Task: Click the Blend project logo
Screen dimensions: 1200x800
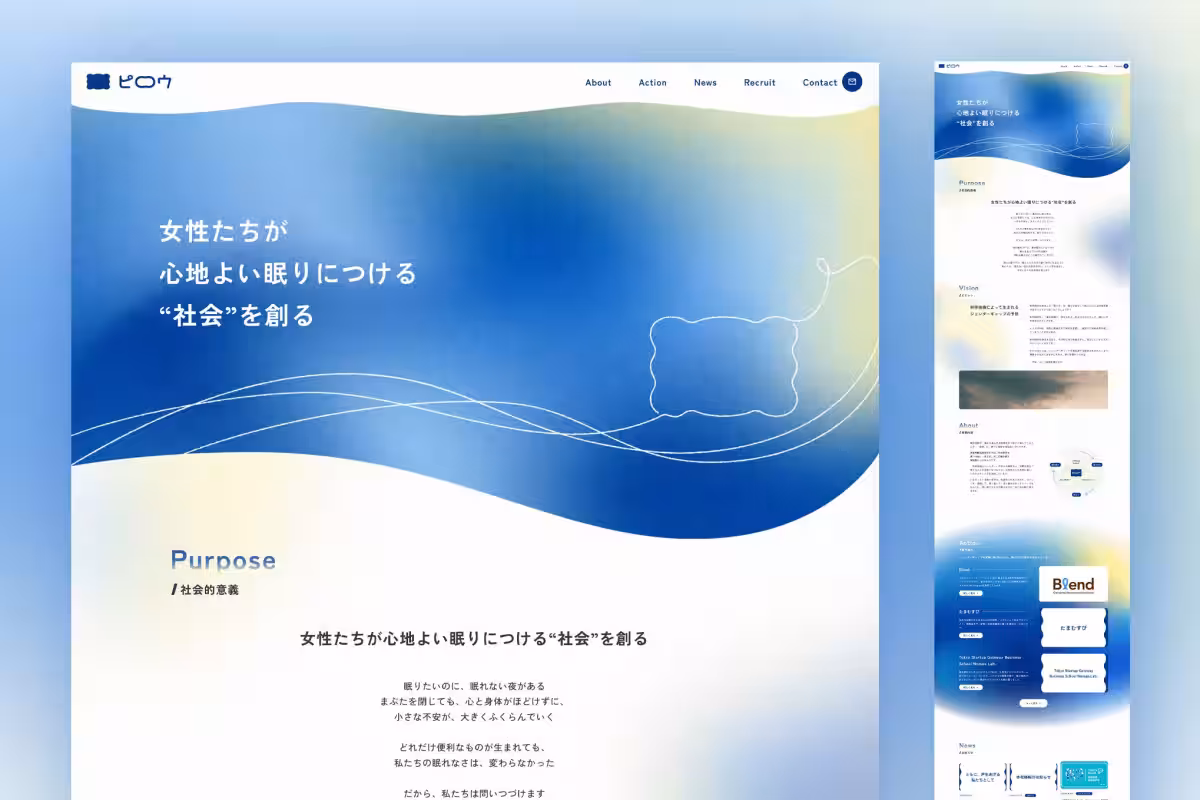Action: (1073, 584)
